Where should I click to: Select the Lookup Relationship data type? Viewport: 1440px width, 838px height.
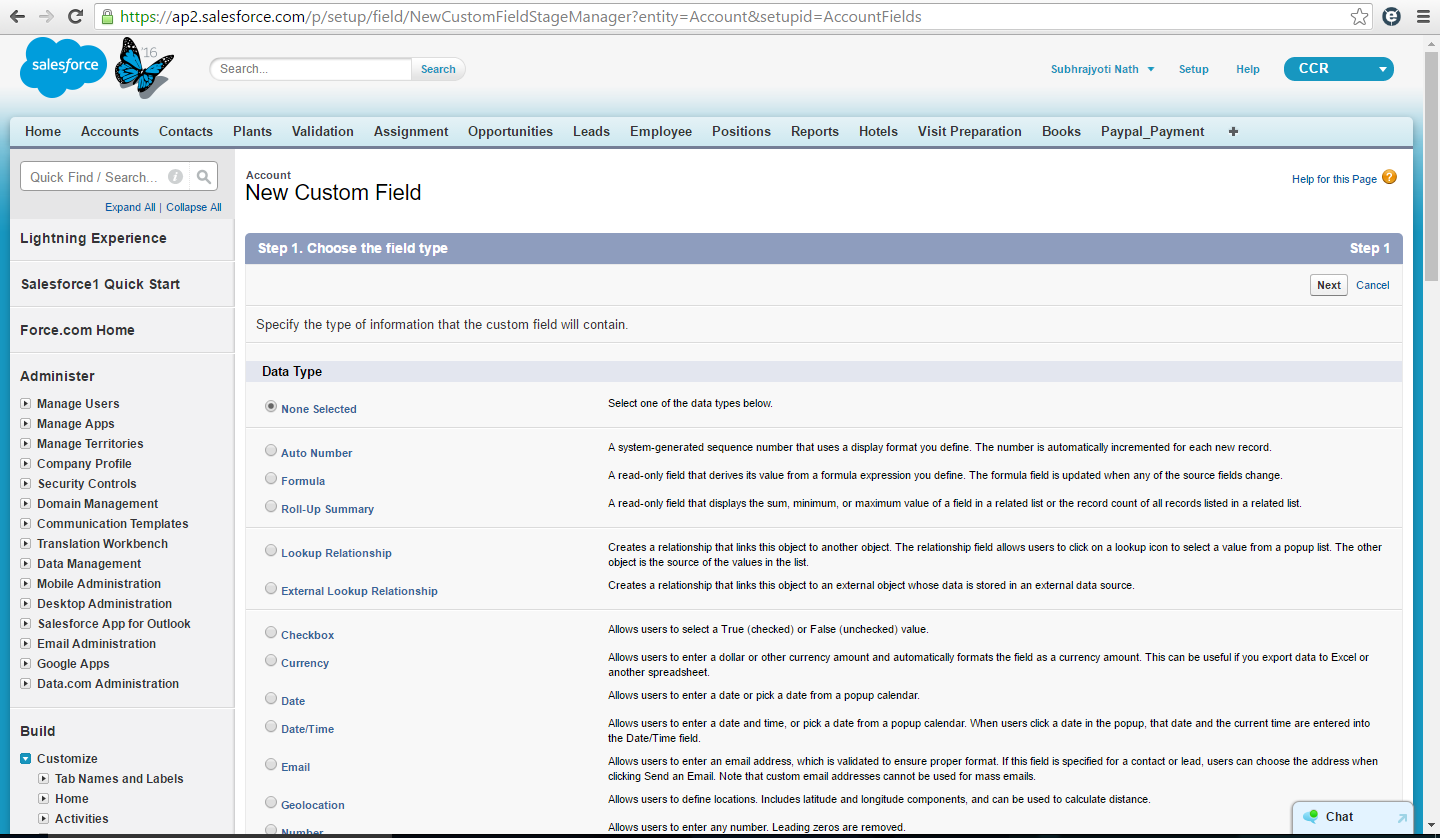point(271,551)
